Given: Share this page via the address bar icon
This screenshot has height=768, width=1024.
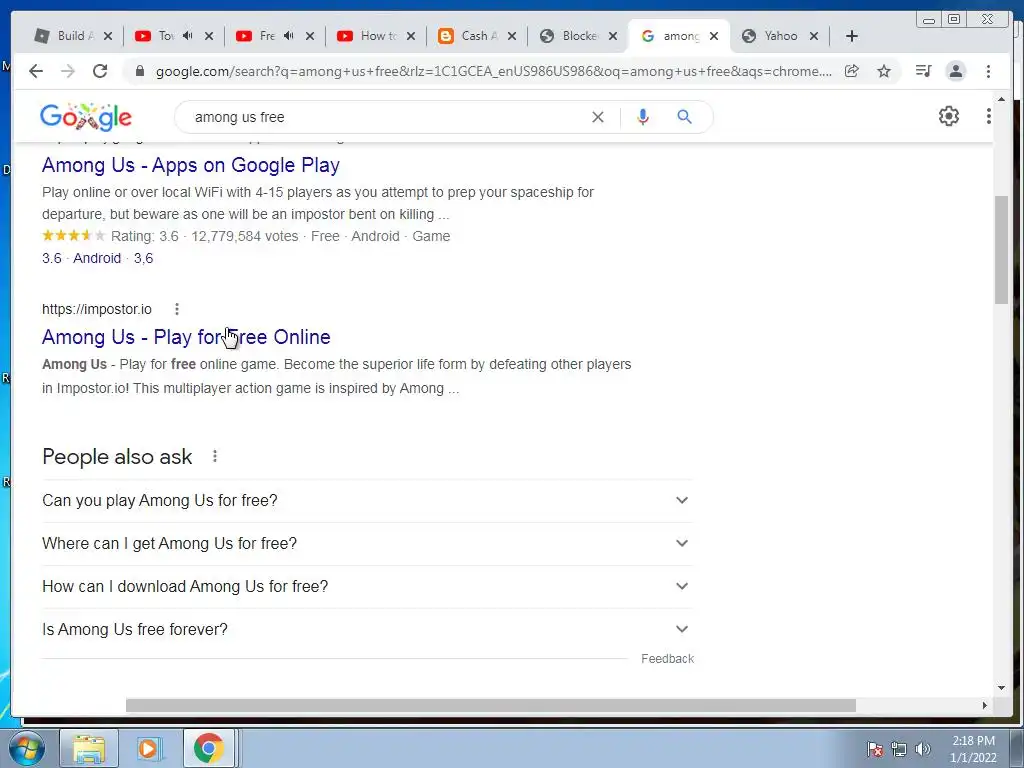Looking at the screenshot, I should click(x=852, y=71).
